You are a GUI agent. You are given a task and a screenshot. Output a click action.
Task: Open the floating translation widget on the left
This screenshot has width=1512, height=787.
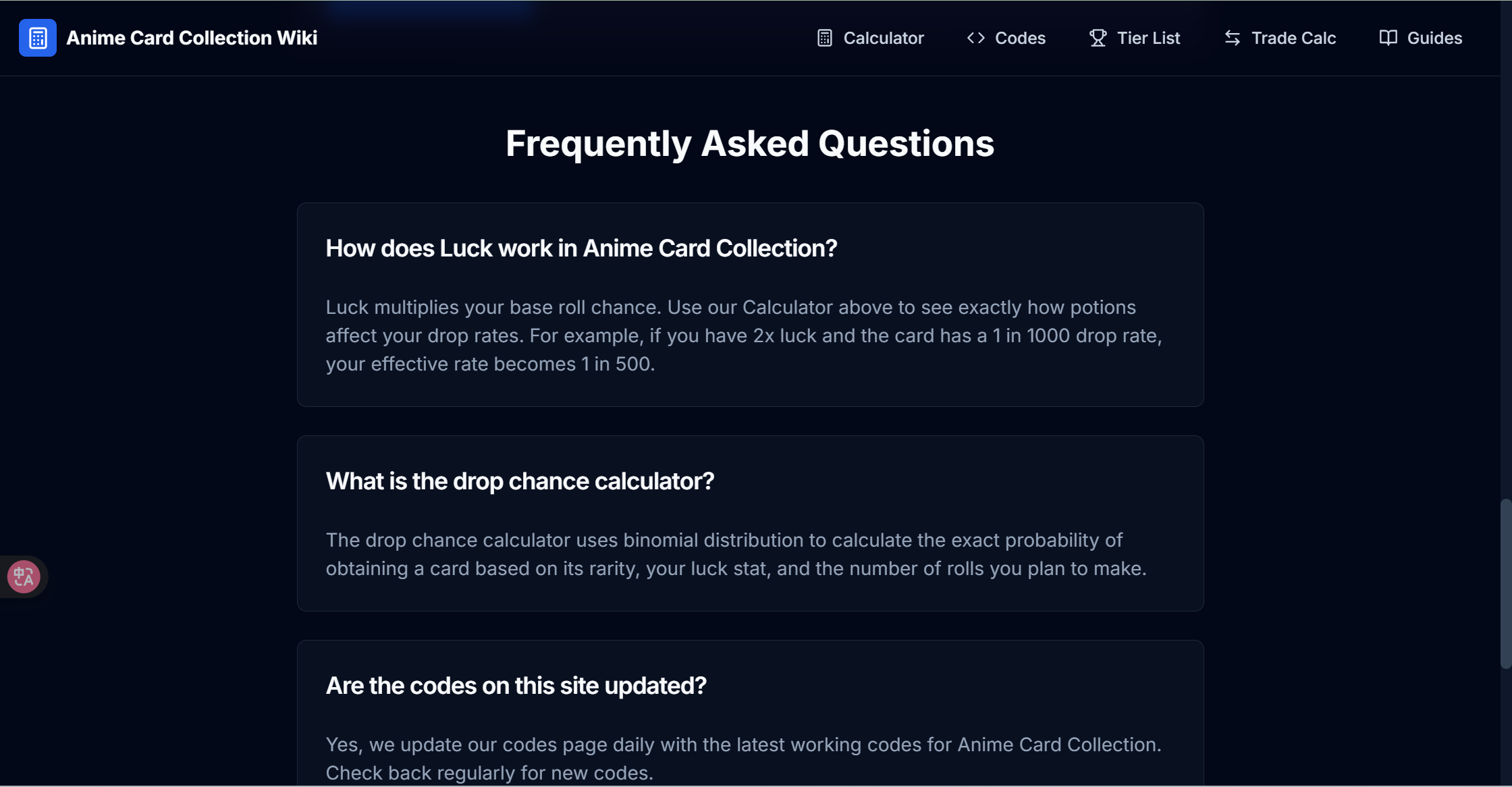coord(24,576)
